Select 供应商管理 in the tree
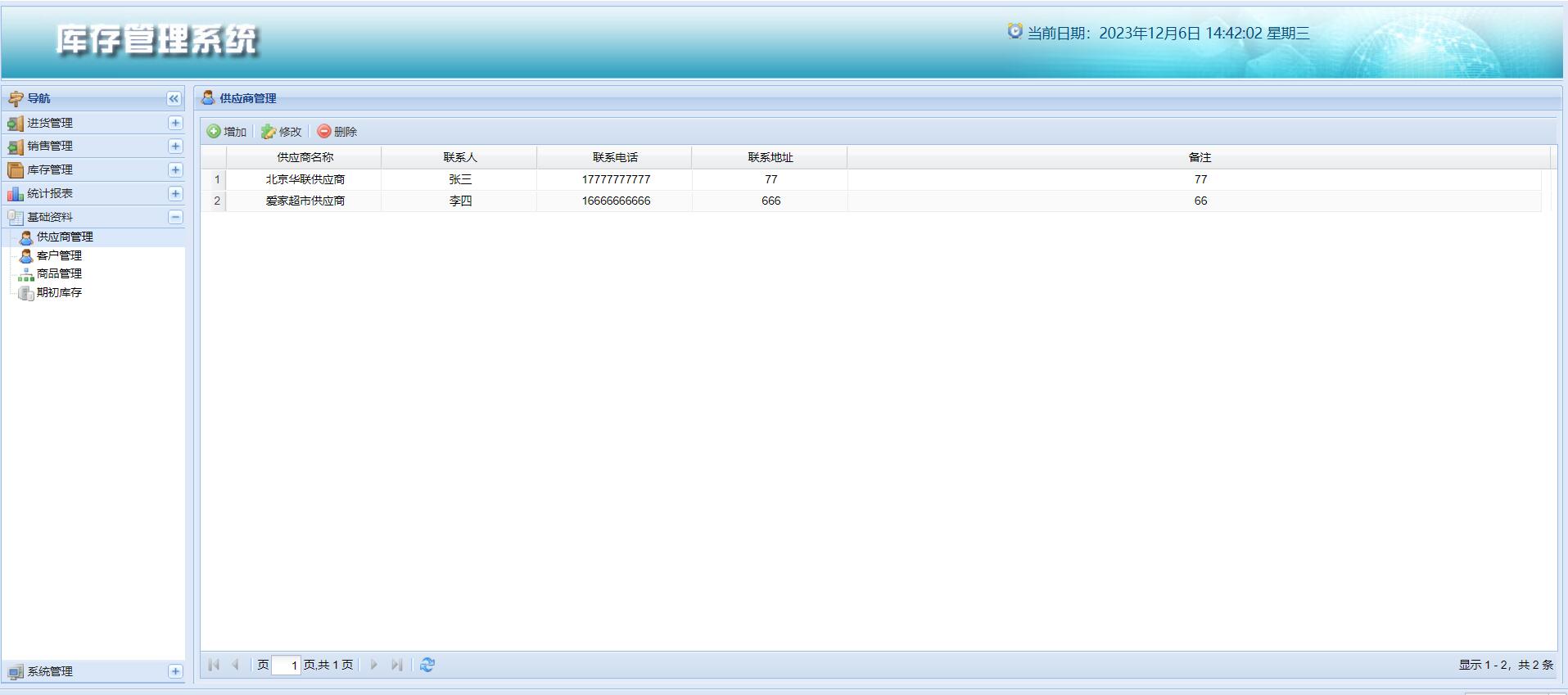This screenshot has width=1568, height=695. 65,237
